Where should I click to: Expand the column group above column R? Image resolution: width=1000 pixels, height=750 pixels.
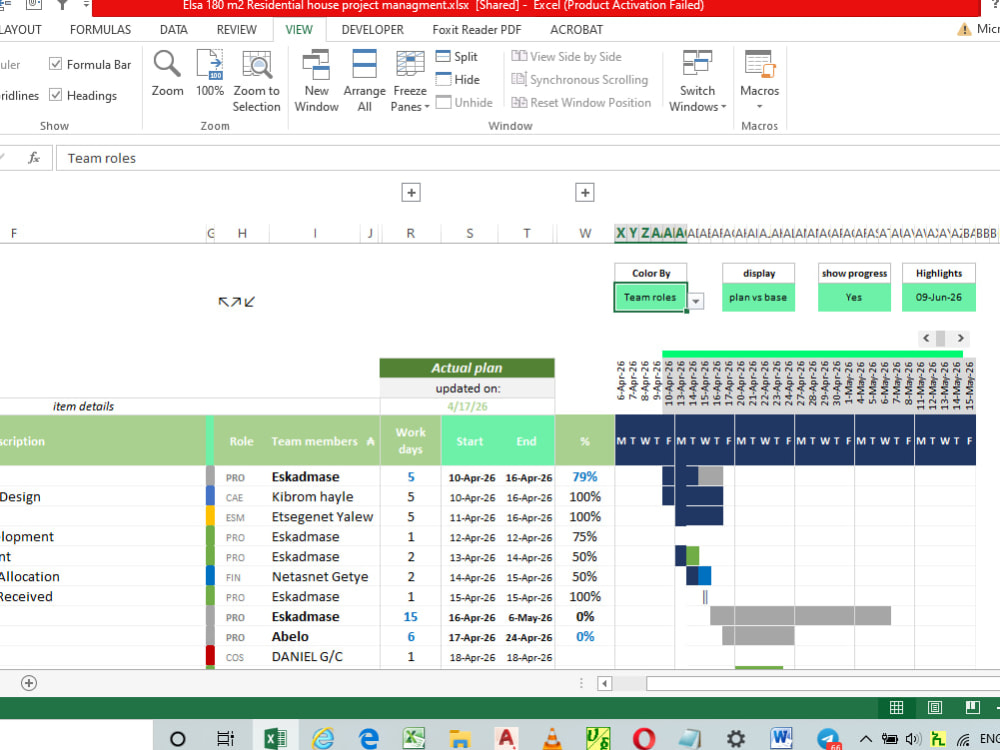[411, 193]
